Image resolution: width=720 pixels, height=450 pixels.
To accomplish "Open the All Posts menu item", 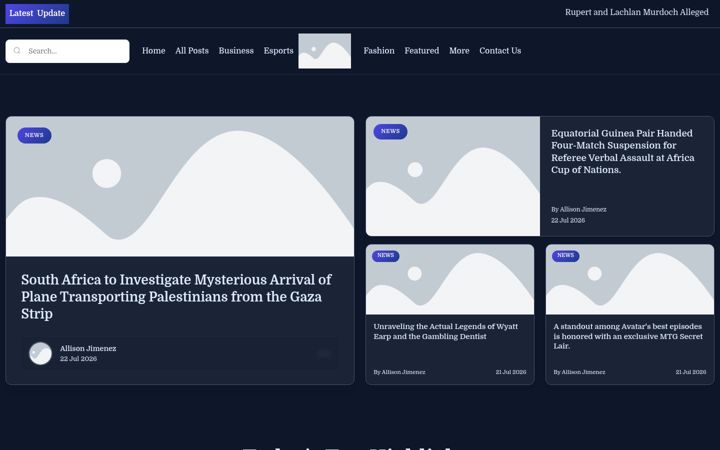I will pyautogui.click(x=192, y=51).
